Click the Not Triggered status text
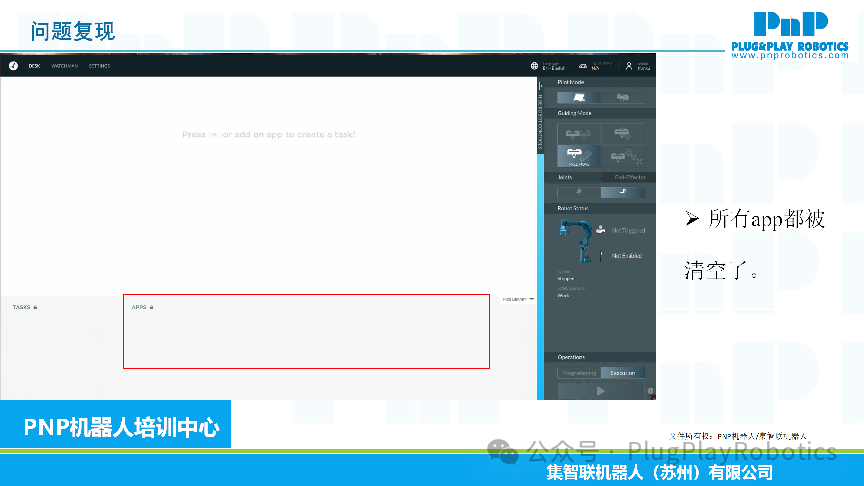The width and height of the screenshot is (864, 486). coord(628,230)
